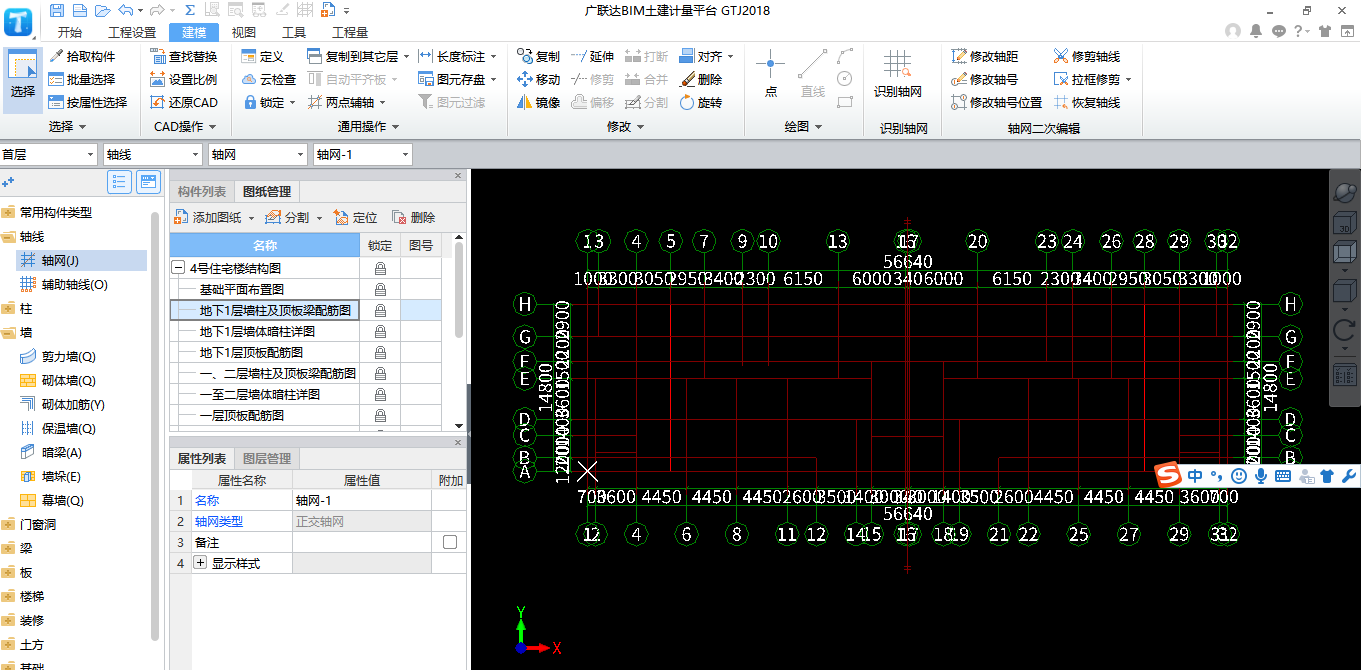Switch to the 工程量 ribbon tab
Screen dimensions: 1361x670
350,32
